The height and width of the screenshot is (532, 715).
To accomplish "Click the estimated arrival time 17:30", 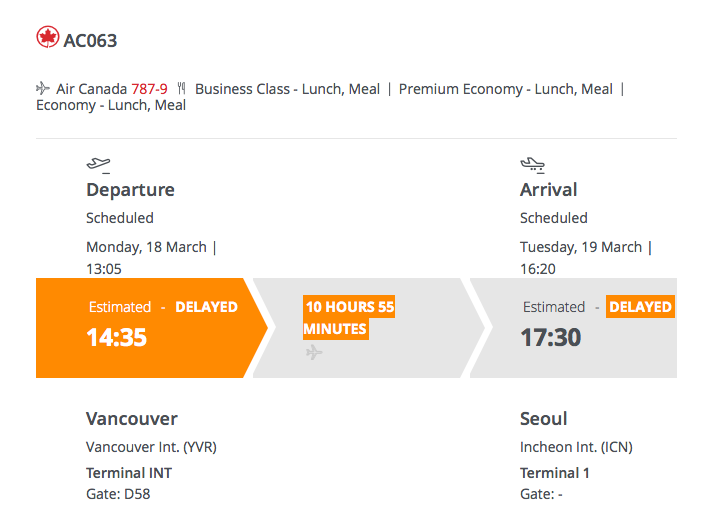I will pyautogui.click(x=550, y=337).
